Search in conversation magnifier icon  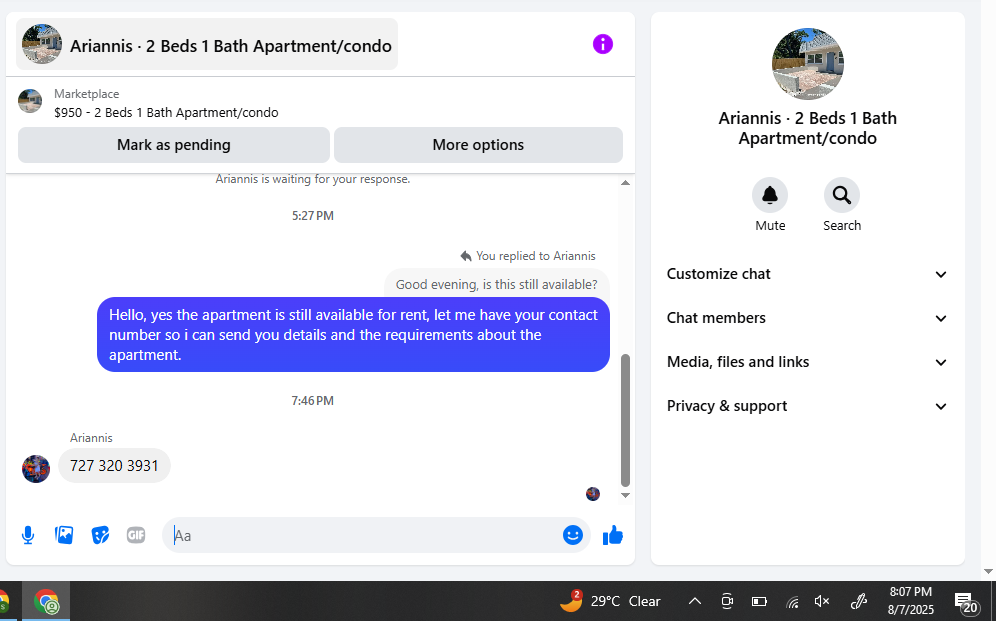pyautogui.click(x=842, y=195)
